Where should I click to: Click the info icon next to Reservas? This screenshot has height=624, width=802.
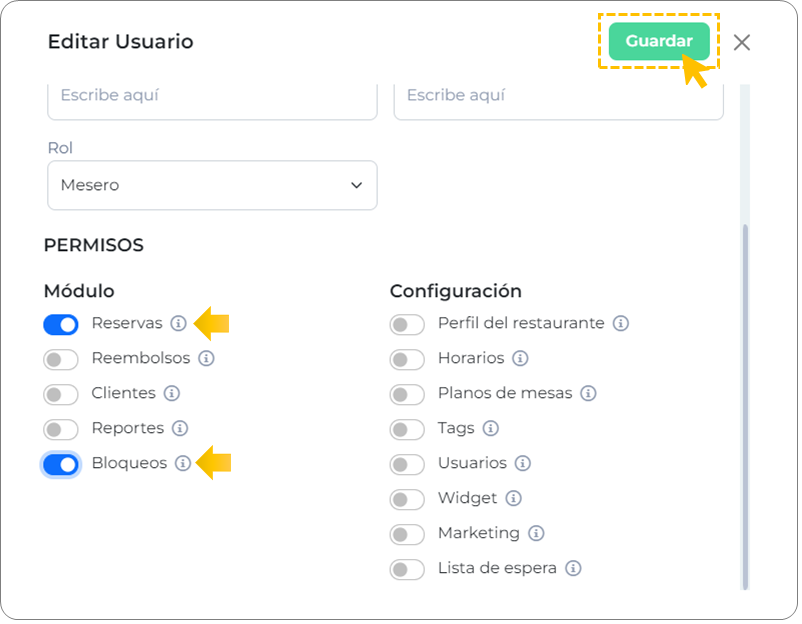click(178, 324)
